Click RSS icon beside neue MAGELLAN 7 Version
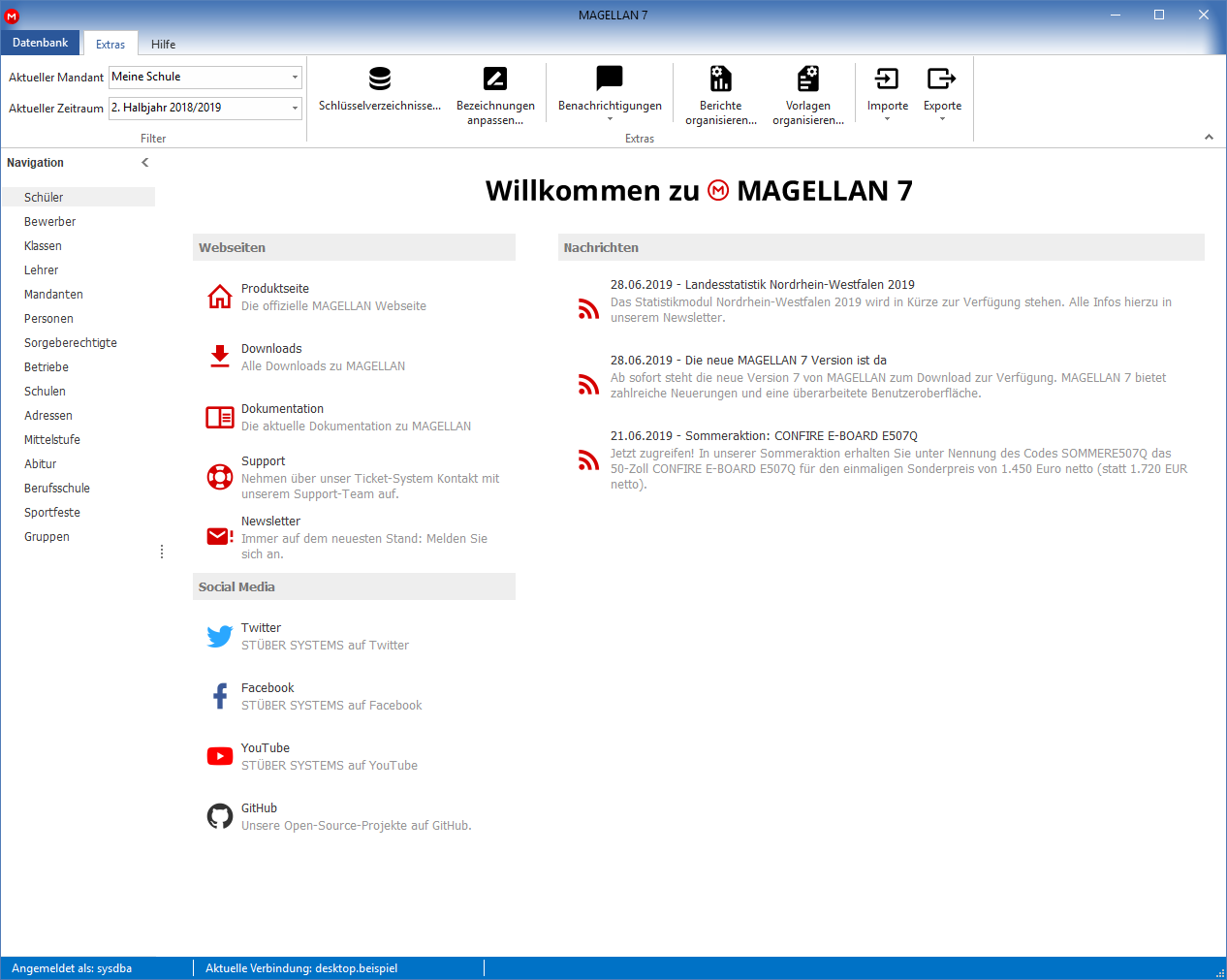The image size is (1227, 980). pyautogui.click(x=588, y=384)
